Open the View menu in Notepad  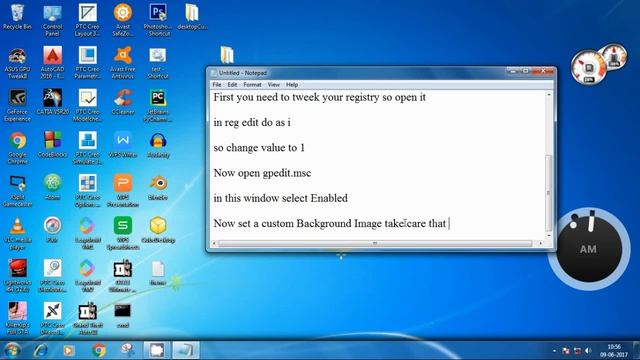point(273,84)
